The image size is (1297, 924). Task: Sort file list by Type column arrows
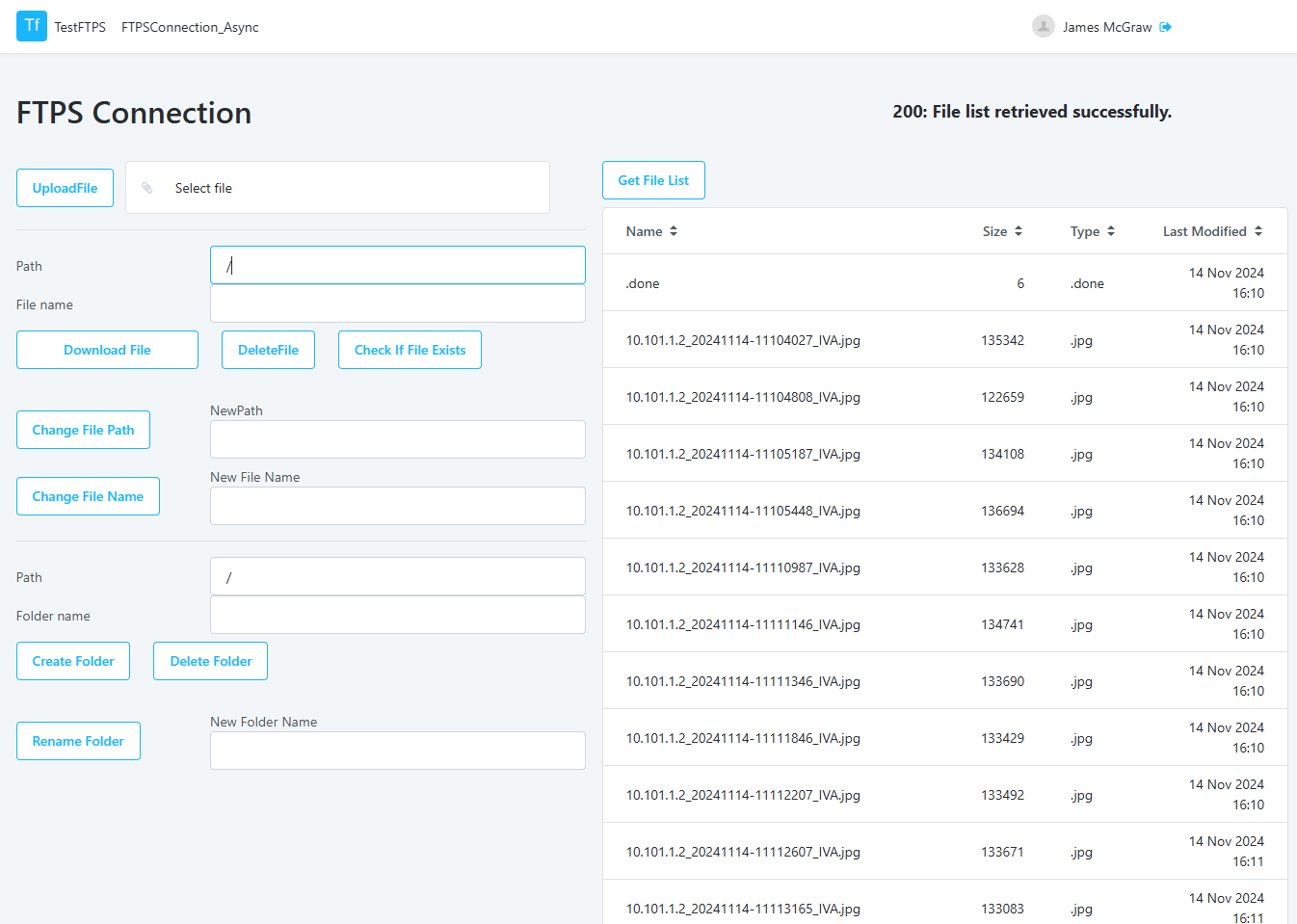tap(1111, 231)
